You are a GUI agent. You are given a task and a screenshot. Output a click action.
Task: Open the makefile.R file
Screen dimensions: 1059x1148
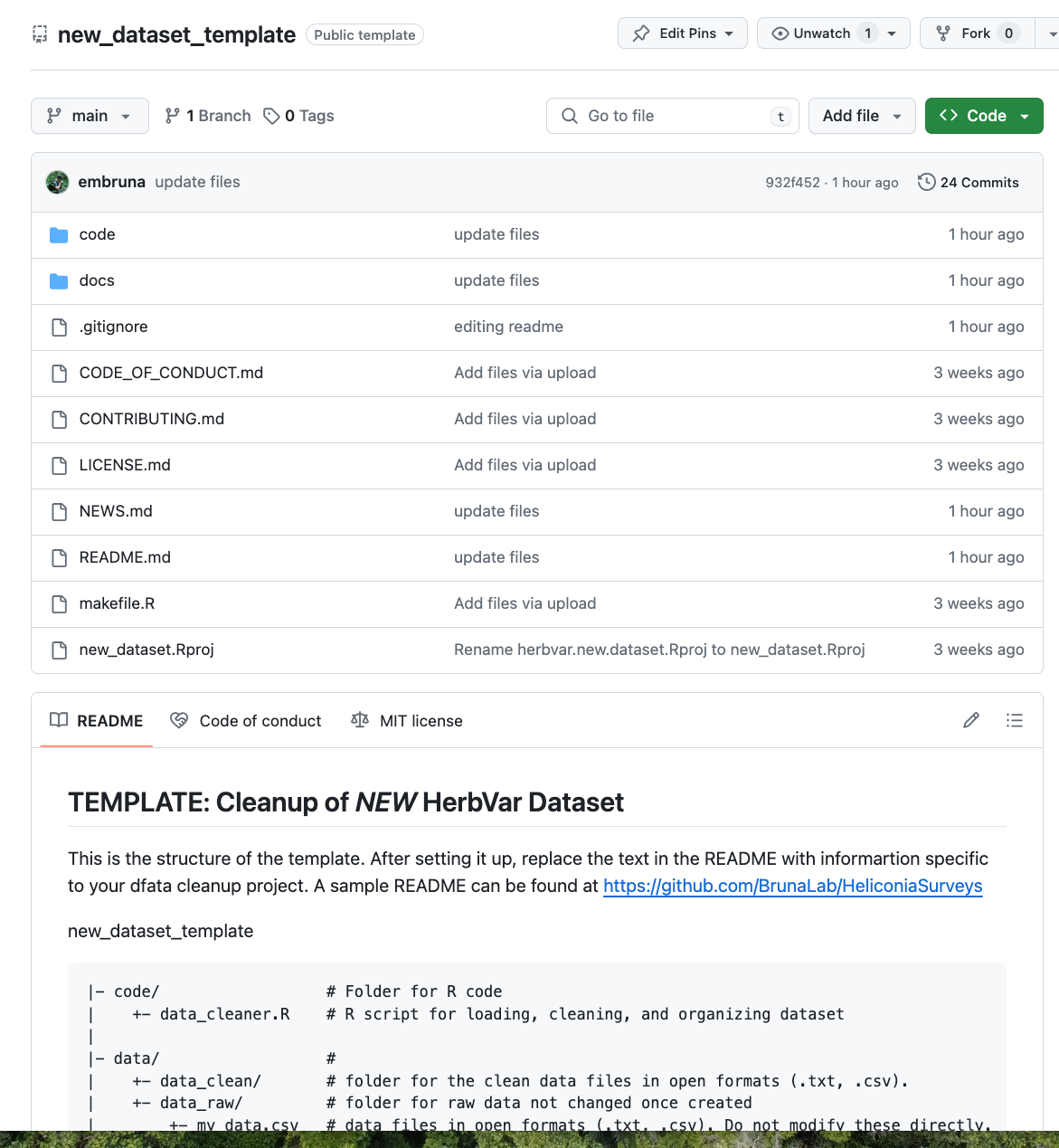click(x=117, y=603)
